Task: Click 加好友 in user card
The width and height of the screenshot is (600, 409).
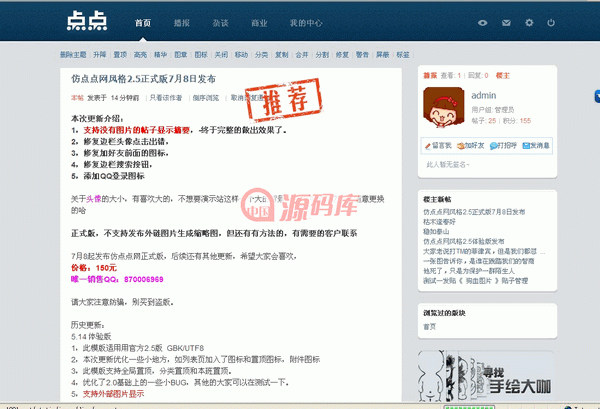Action: [474, 146]
